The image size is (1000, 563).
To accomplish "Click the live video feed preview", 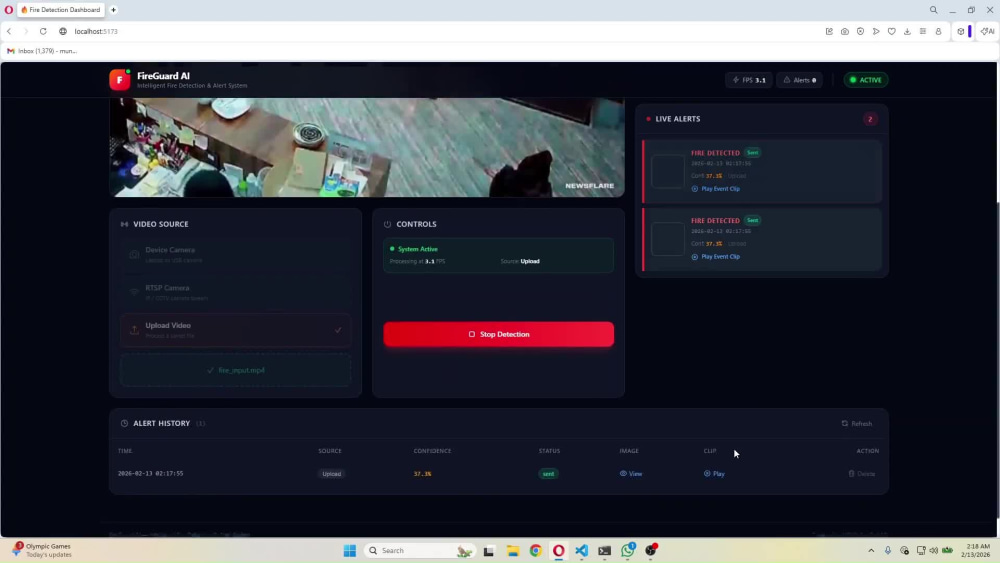I will click(x=367, y=147).
